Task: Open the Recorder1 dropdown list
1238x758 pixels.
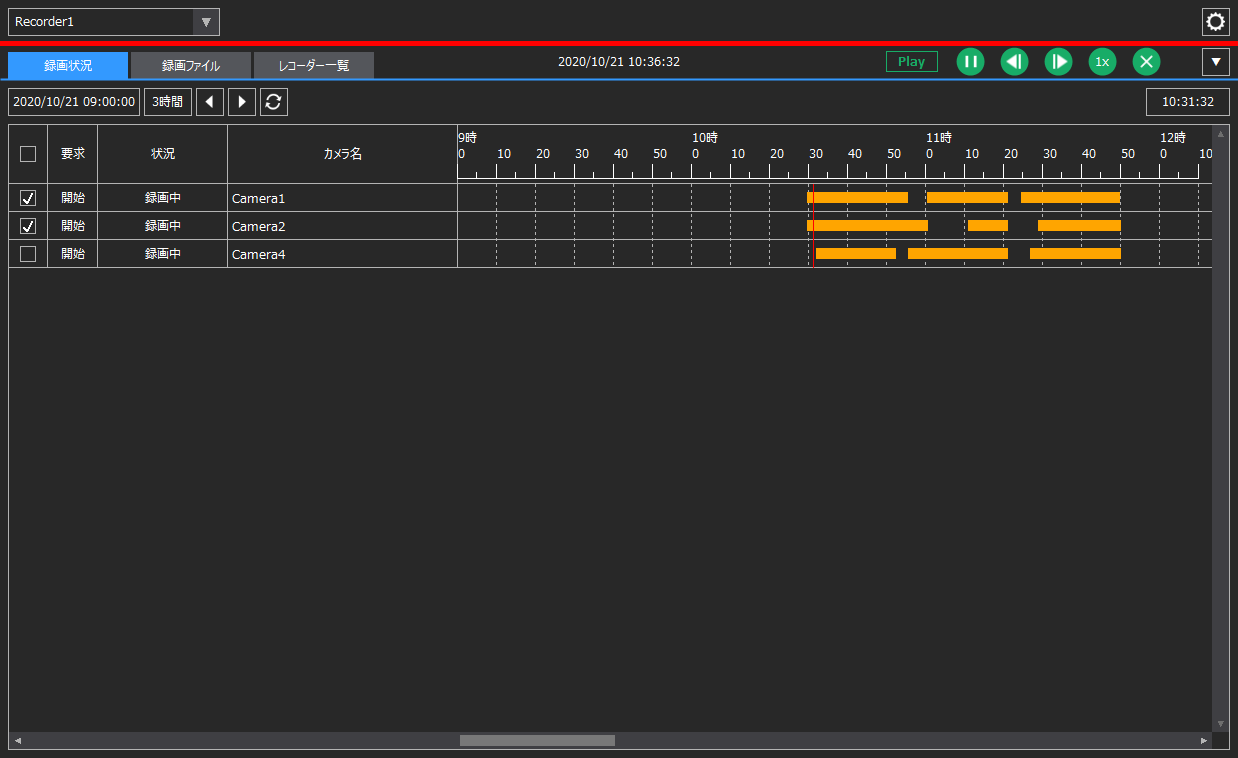Action: click(206, 22)
